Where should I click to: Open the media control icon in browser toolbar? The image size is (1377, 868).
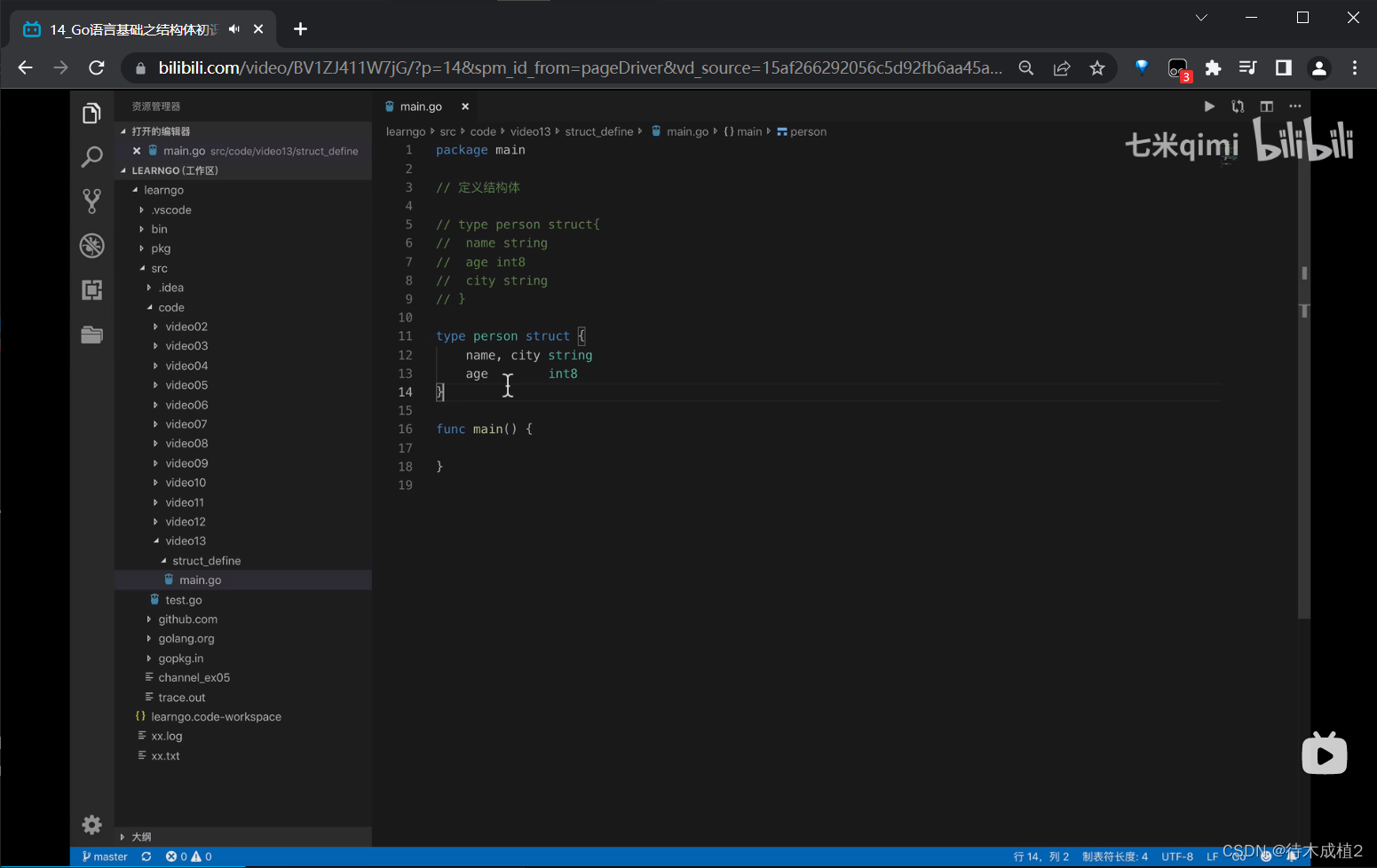pos(1248,67)
